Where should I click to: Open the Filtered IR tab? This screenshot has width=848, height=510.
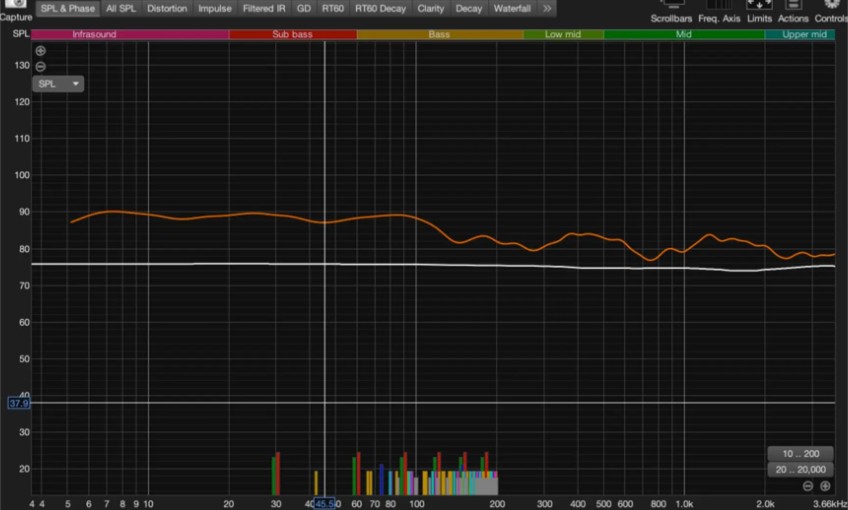[264, 9]
